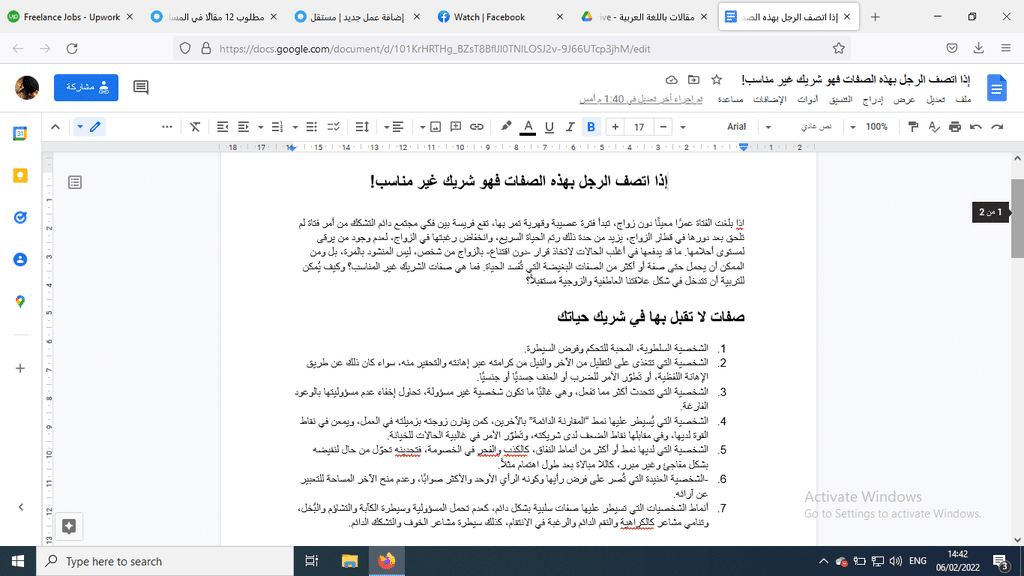Screen dimensions: 1024x576
Task: Decrease font size with the minus button
Action: tap(664, 127)
